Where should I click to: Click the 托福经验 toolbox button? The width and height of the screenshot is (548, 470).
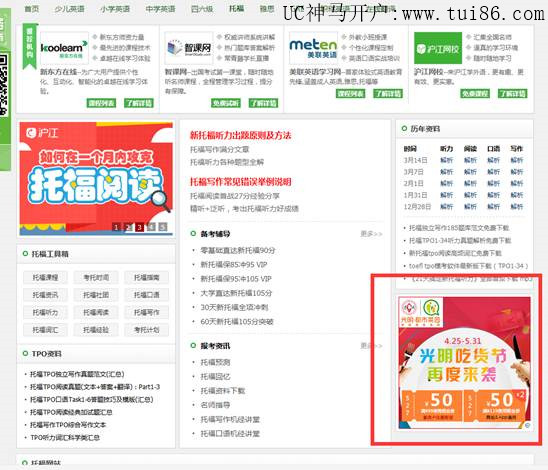[x=96, y=330]
